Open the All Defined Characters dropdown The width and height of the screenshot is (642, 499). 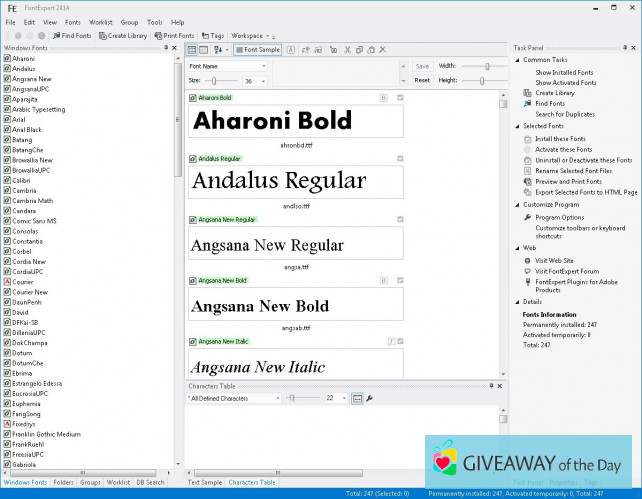click(234, 398)
